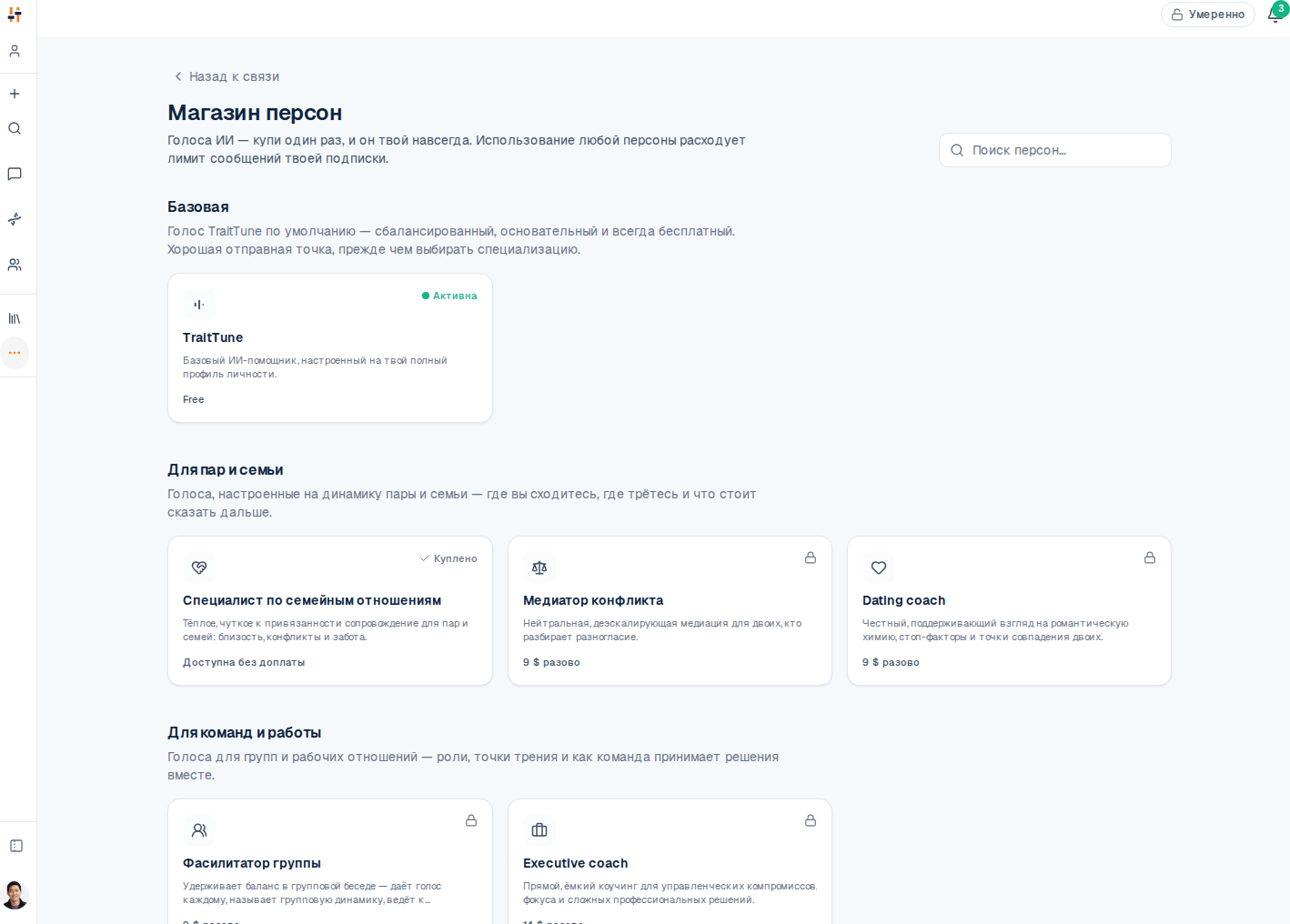Open notifications bell with badge 3

coord(1275,14)
